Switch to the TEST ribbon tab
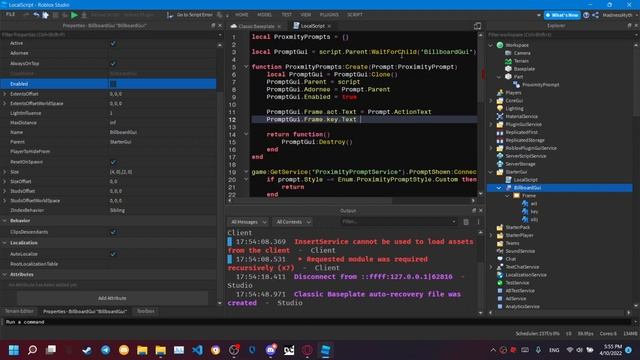 coord(287,15)
